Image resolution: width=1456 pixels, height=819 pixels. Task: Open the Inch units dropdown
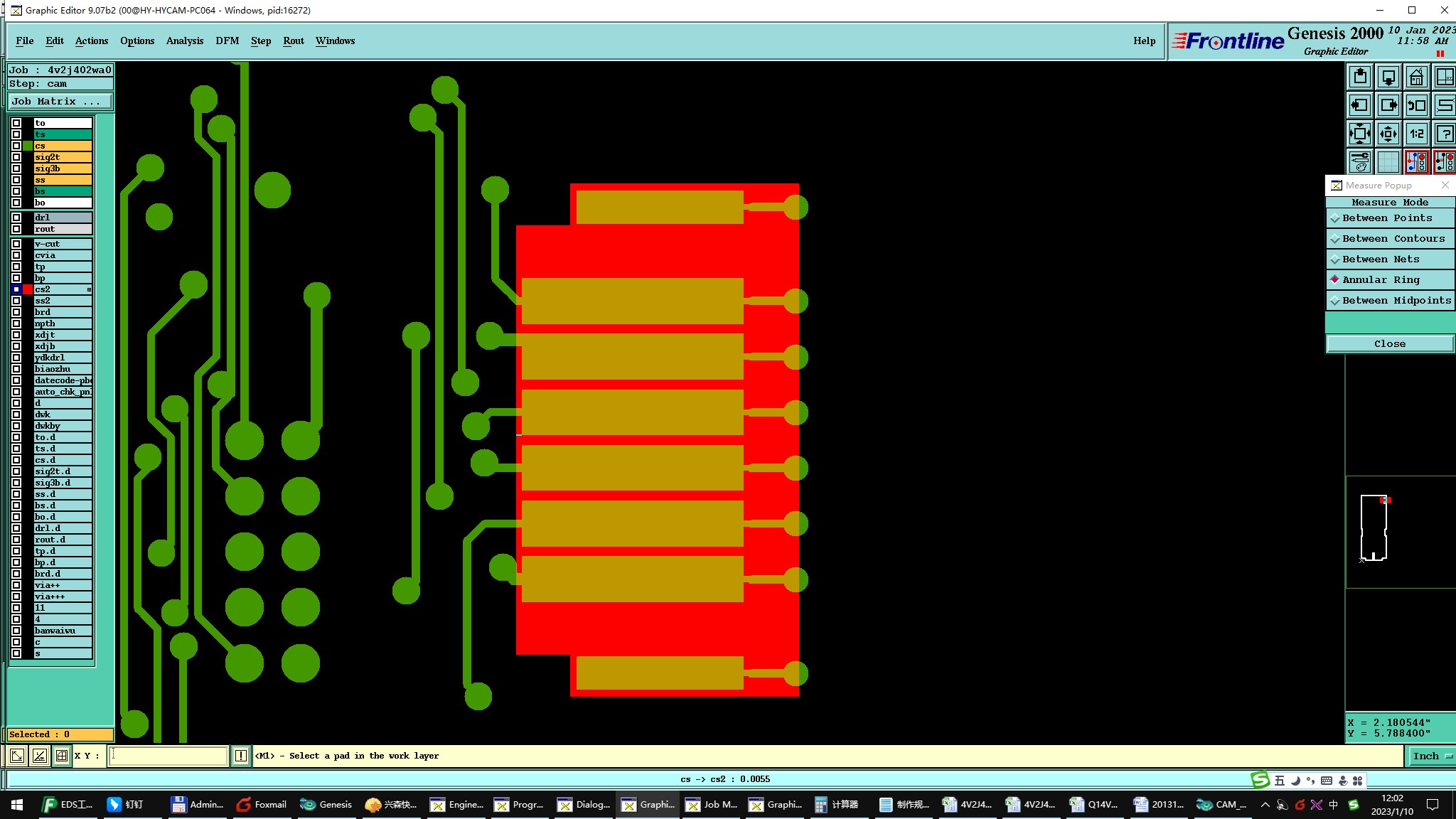(x=1431, y=756)
